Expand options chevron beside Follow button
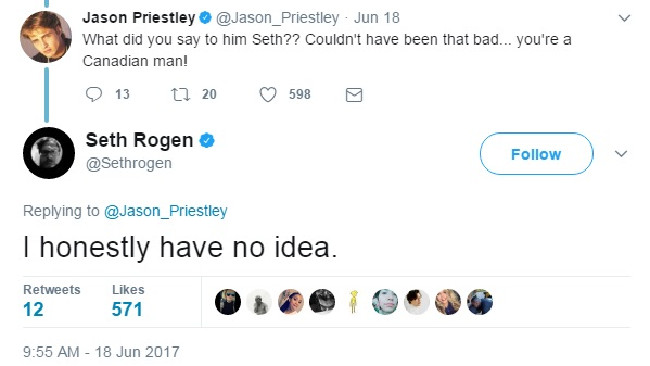650x366 pixels. pyautogui.click(x=621, y=154)
